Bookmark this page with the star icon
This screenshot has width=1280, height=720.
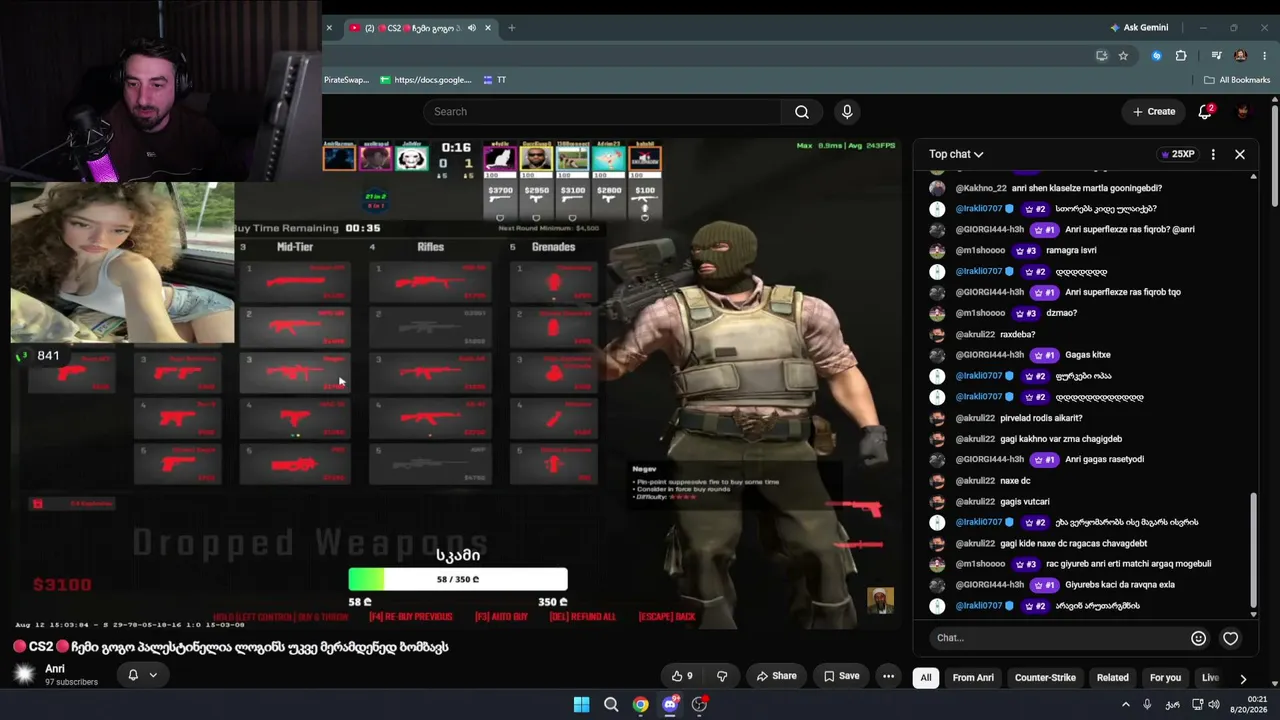pyautogui.click(x=1123, y=56)
